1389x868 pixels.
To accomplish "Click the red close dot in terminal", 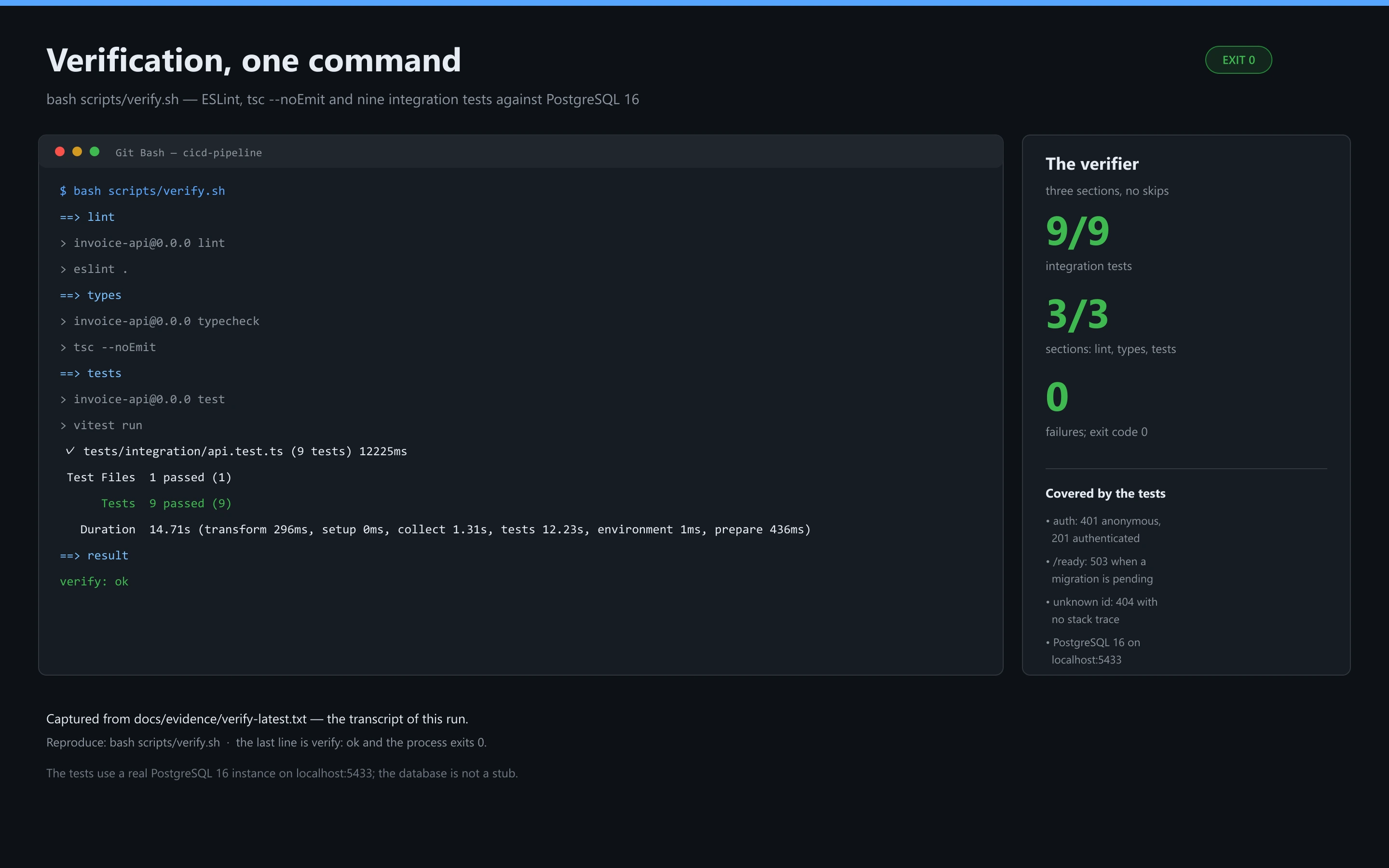I will pos(60,151).
